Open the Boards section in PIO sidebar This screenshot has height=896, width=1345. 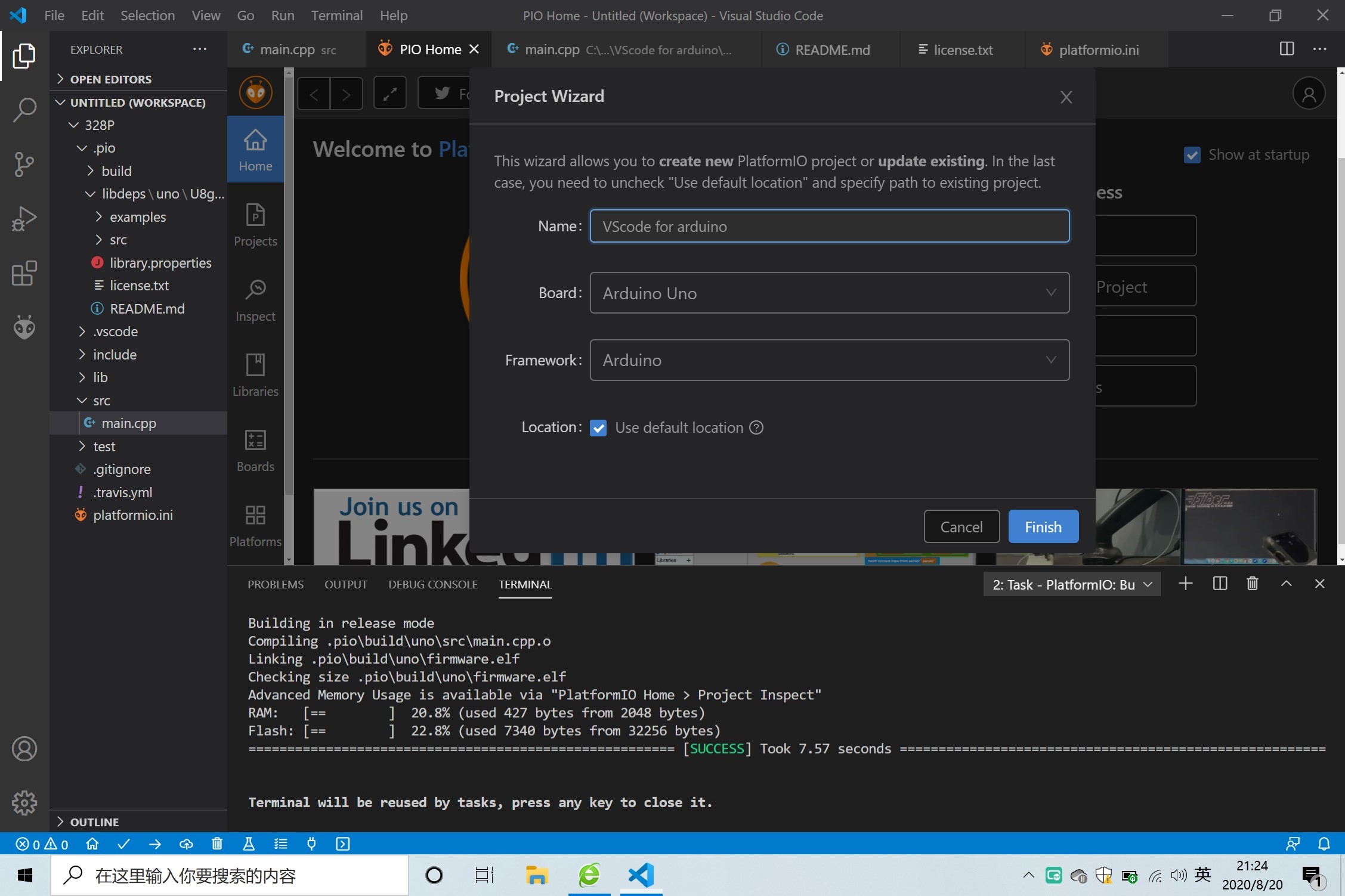(x=255, y=451)
